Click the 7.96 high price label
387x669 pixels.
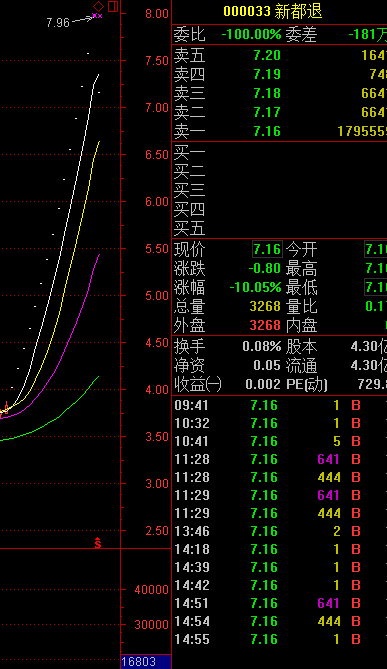point(58,23)
